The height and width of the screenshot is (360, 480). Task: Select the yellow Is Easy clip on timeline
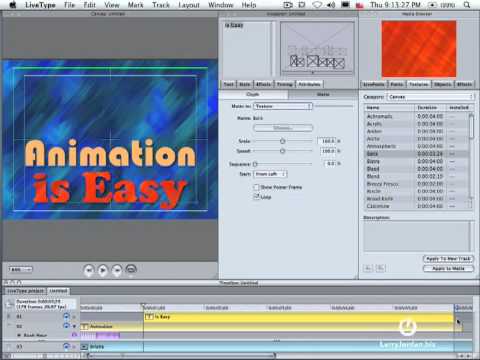[299, 317]
